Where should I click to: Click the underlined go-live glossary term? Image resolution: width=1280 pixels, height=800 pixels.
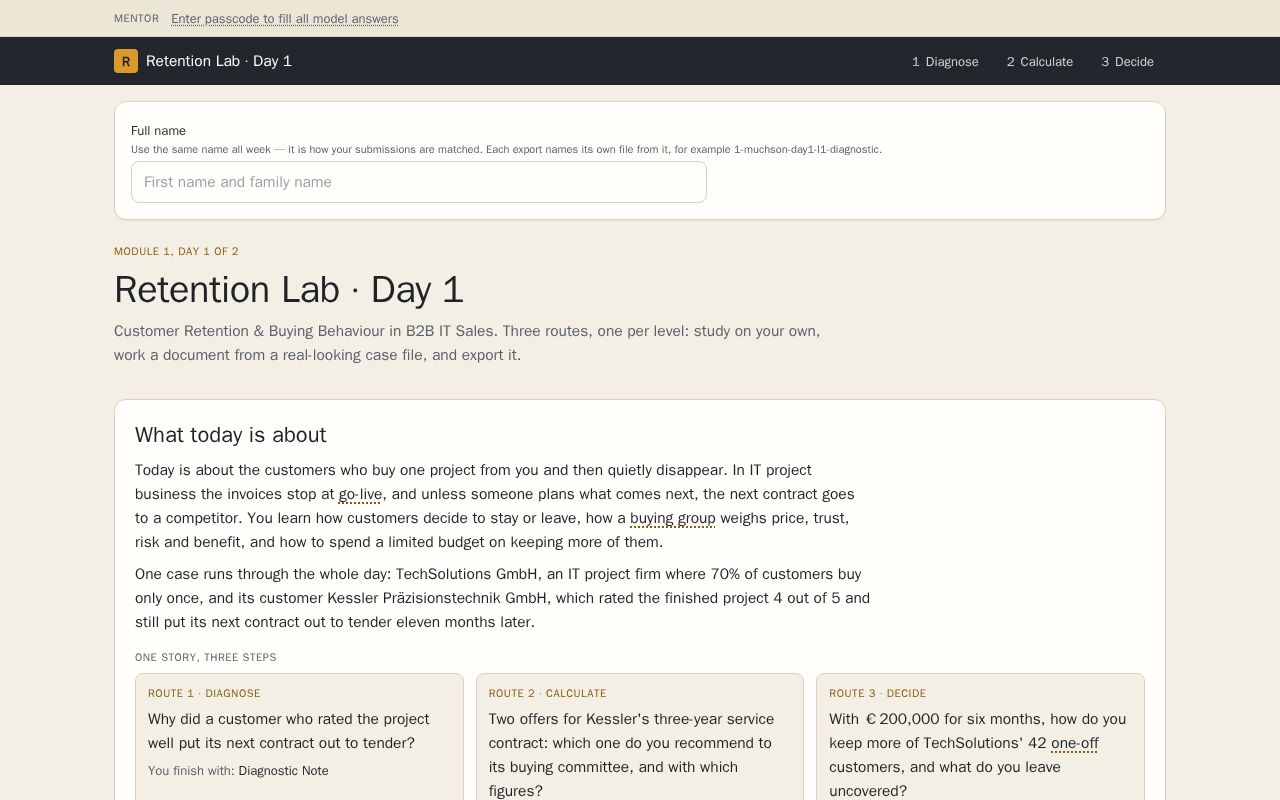coord(360,494)
